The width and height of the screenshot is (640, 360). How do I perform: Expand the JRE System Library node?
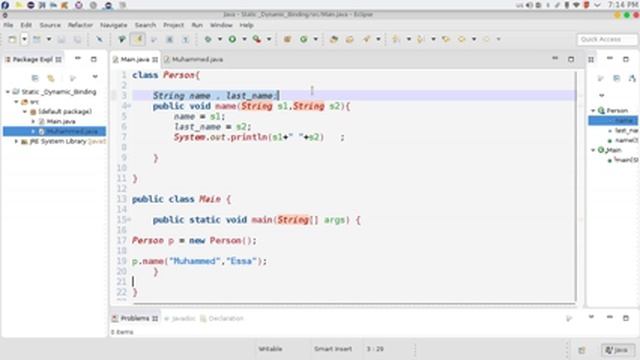(16, 141)
